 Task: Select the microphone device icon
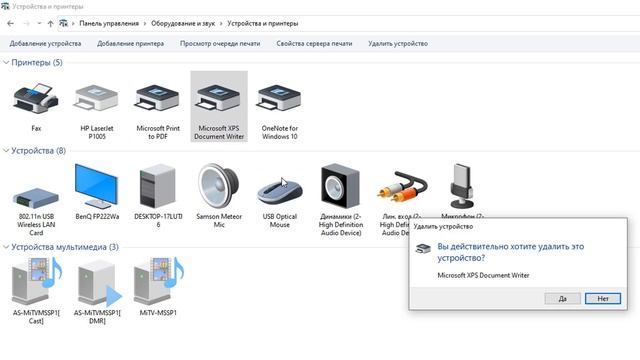tap(462, 186)
